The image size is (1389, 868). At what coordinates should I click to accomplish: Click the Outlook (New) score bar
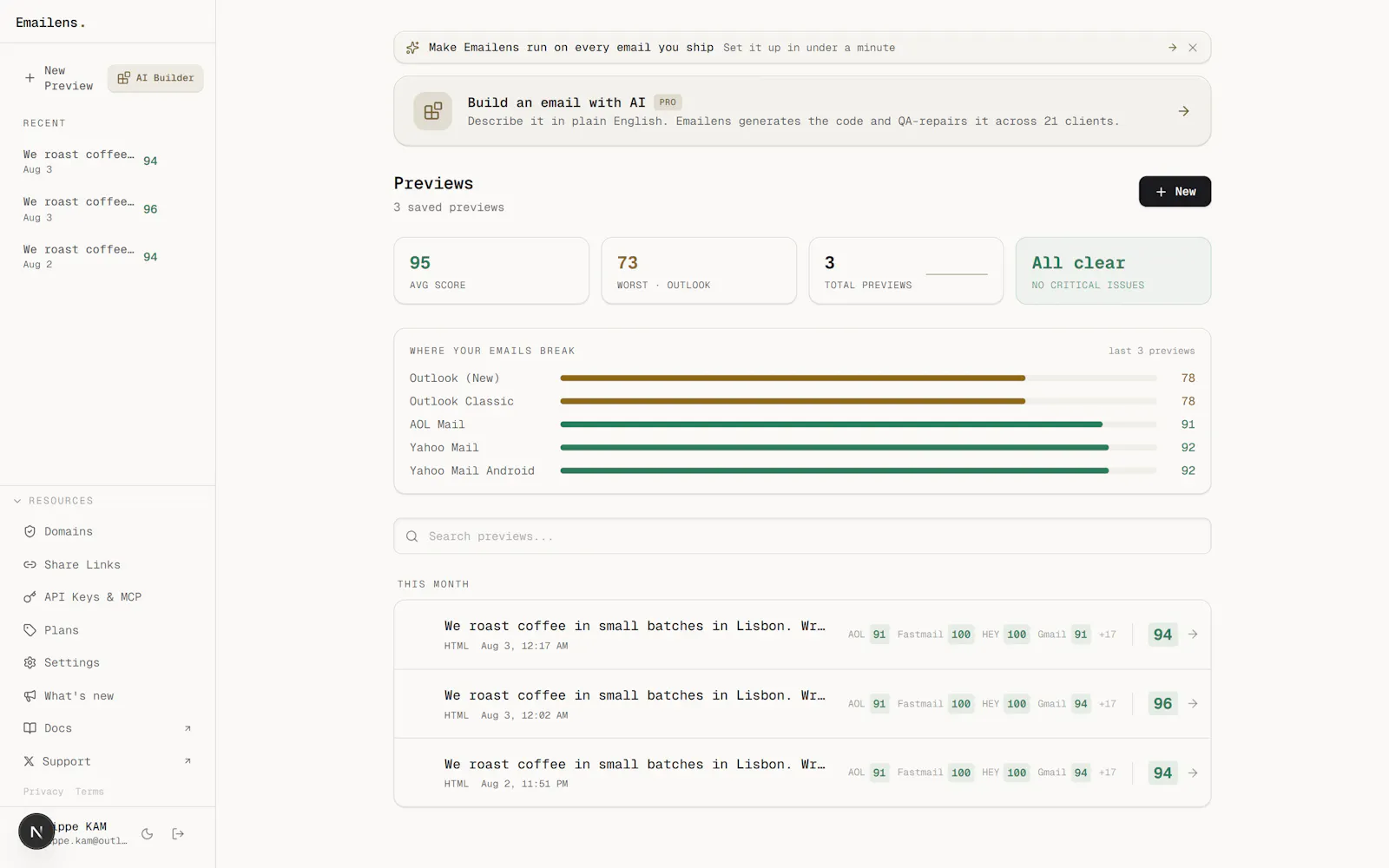click(x=859, y=378)
